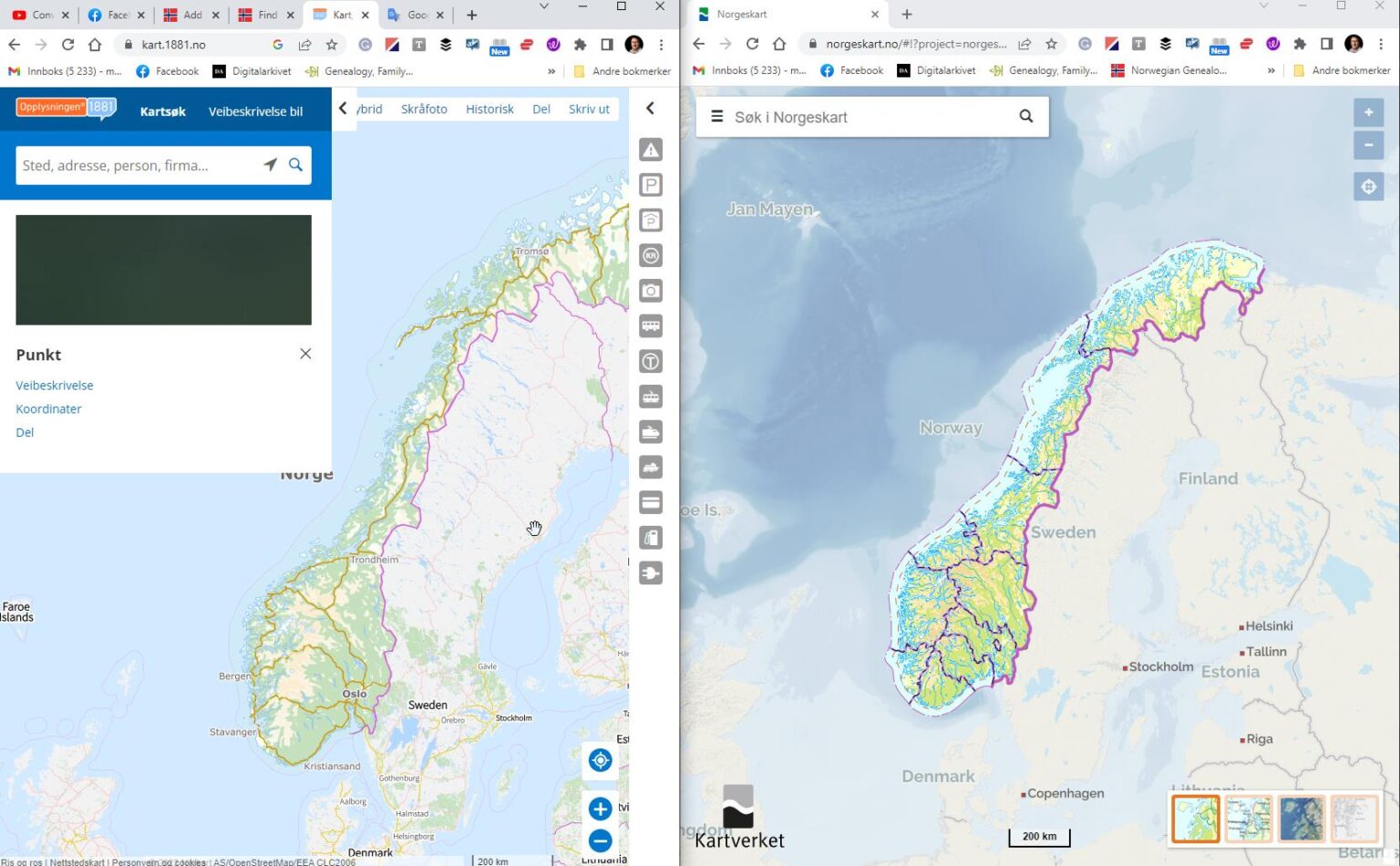Select the EV charging plug icon
The width and height of the screenshot is (1400, 866).
point(650,572)
